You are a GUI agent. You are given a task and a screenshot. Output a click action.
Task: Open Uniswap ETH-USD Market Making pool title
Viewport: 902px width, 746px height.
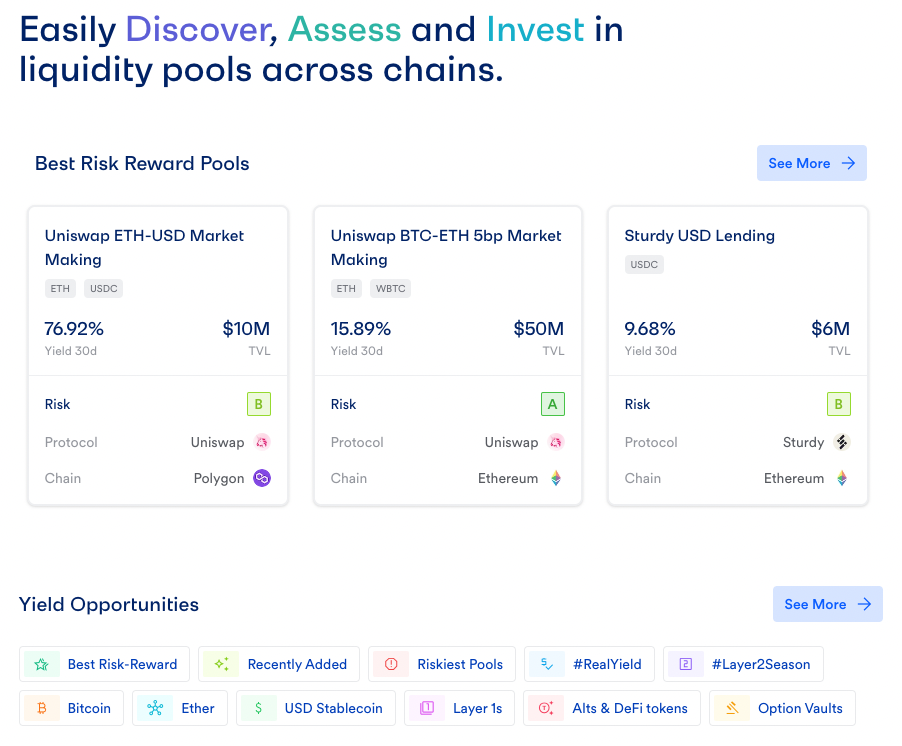(144, 247)
